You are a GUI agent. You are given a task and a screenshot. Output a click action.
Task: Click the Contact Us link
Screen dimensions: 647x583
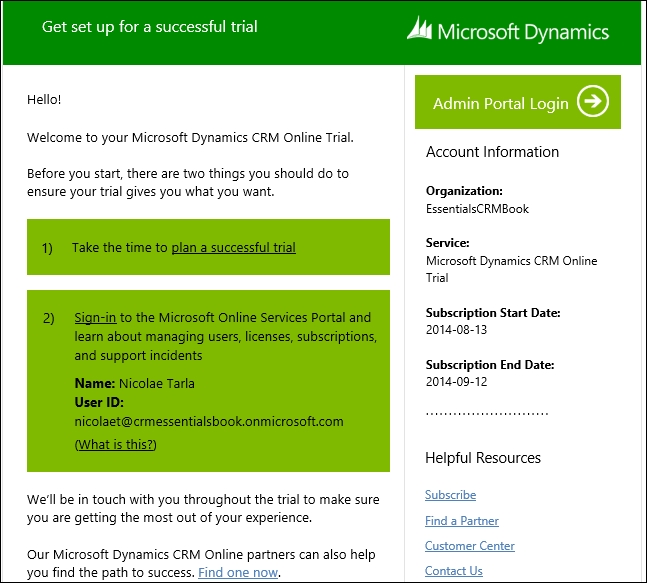coord(453,571)
